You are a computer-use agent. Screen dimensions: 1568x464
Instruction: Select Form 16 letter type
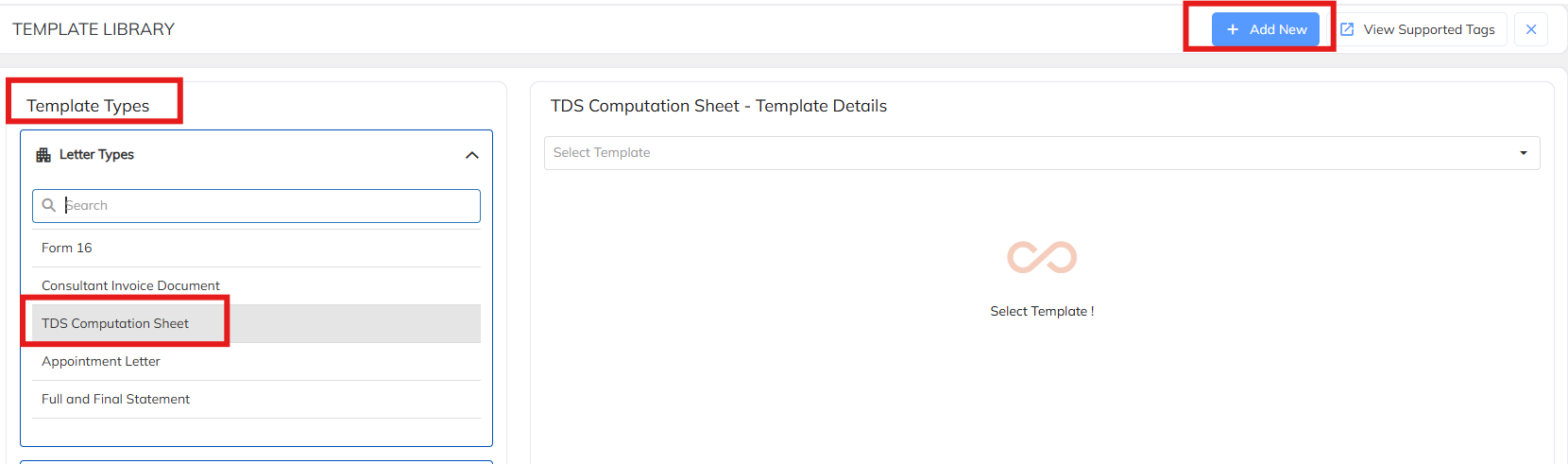coord(67,248)
